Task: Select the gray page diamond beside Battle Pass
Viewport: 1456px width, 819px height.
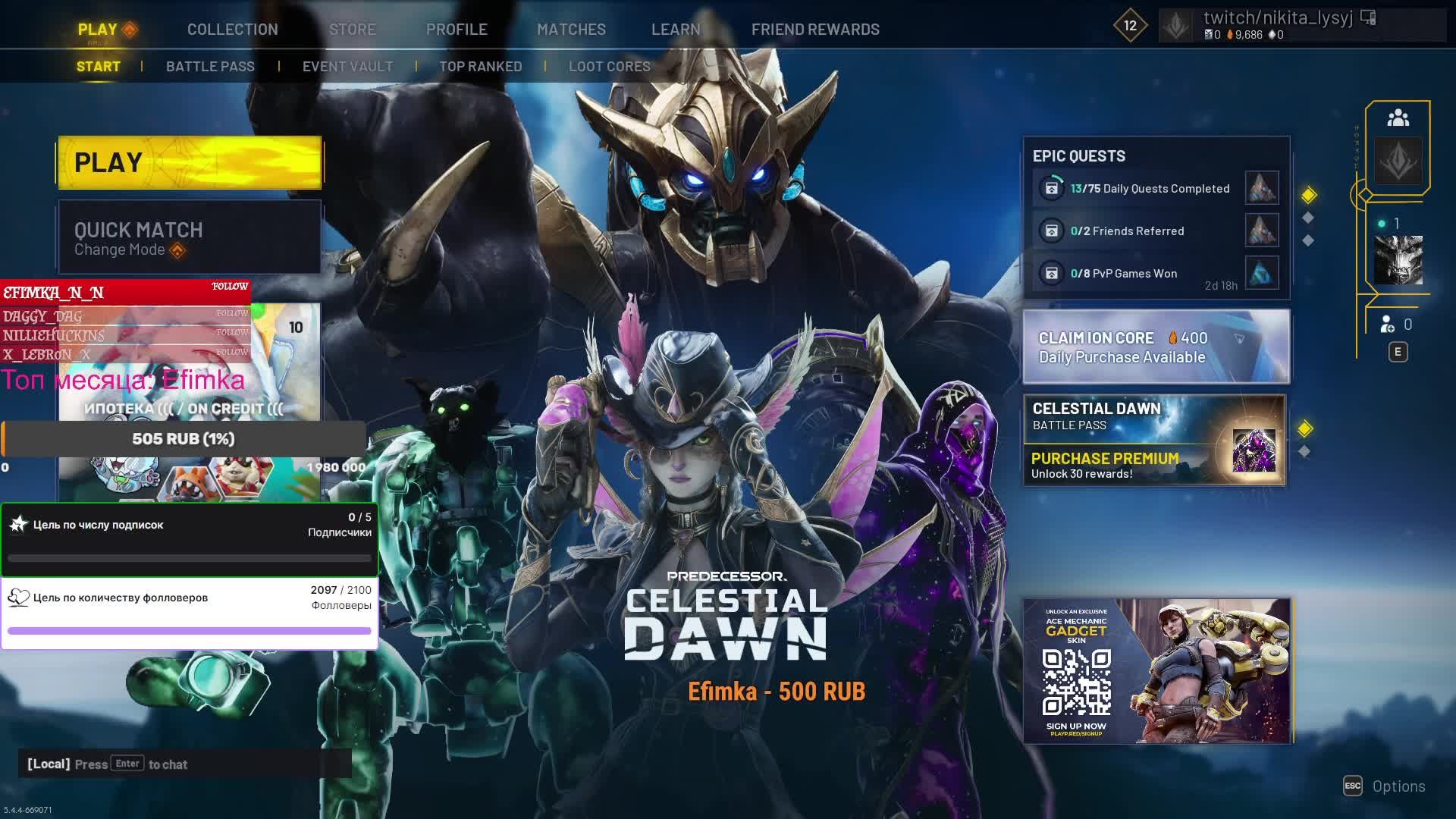Action: point(1304,451)
